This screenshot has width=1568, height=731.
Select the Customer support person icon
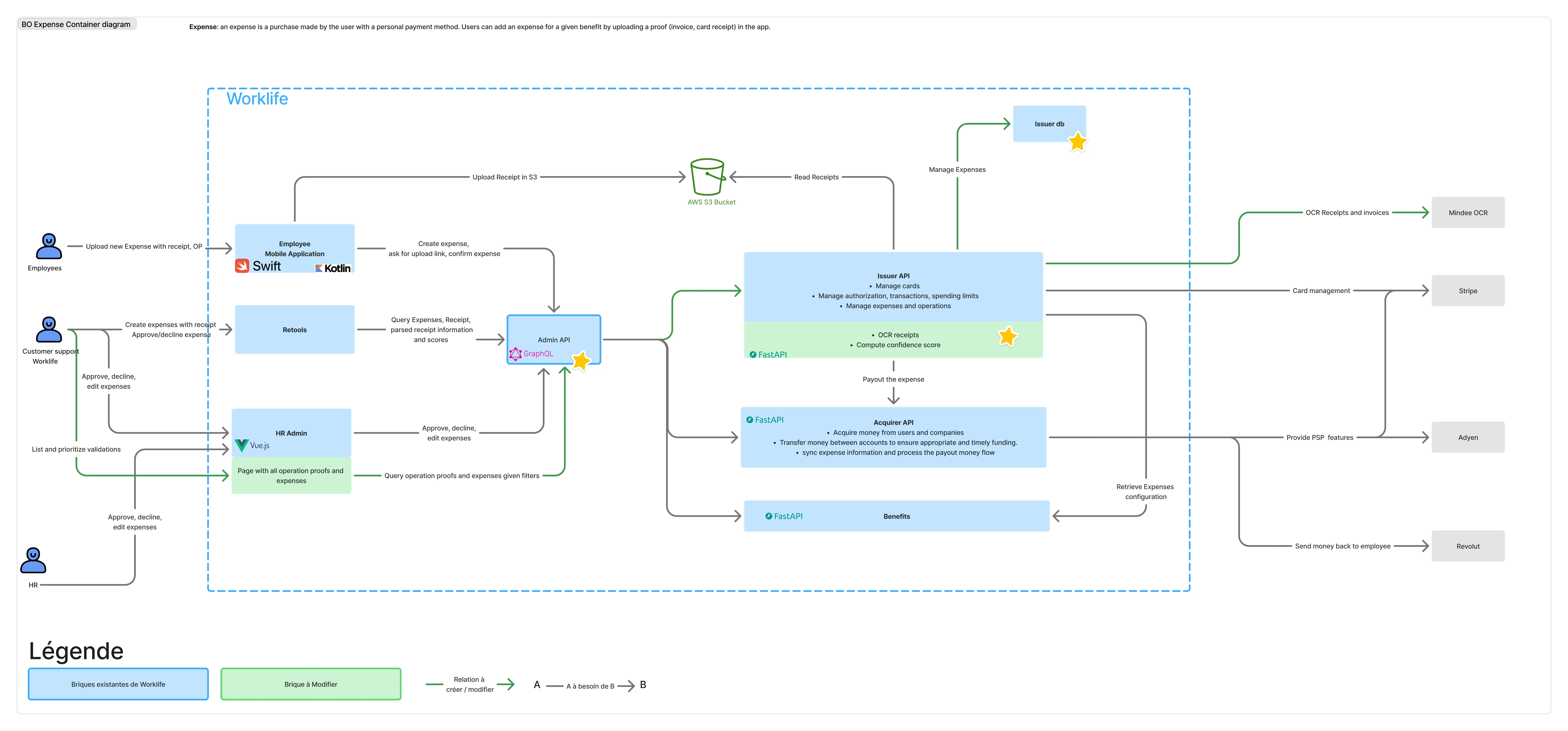pos(49,329)
